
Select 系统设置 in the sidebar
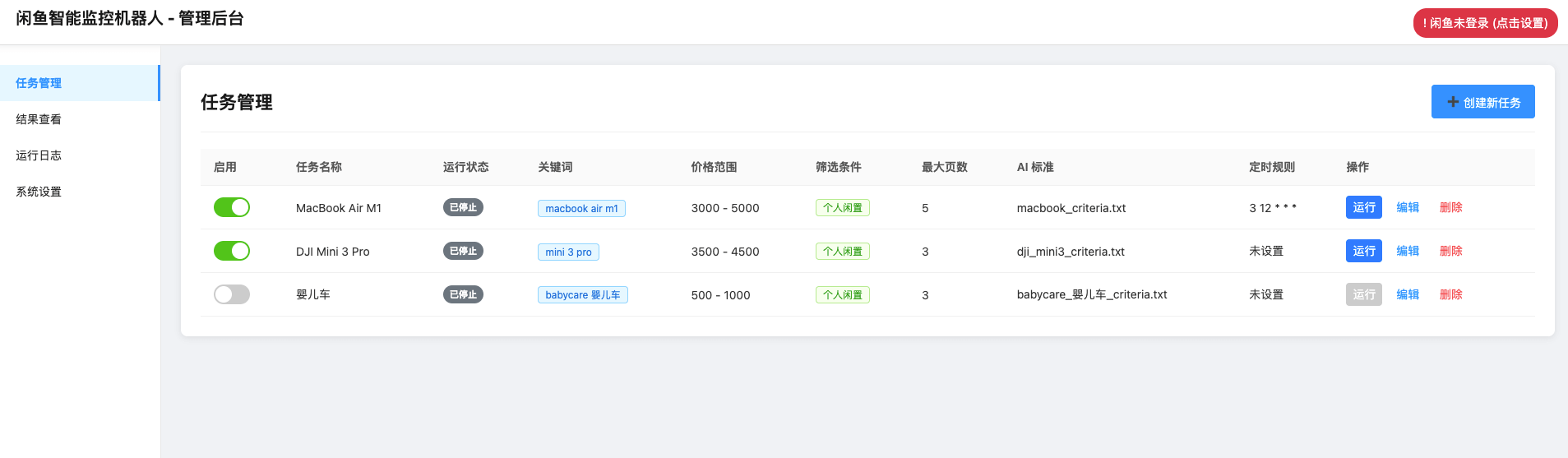coord(39,192)
